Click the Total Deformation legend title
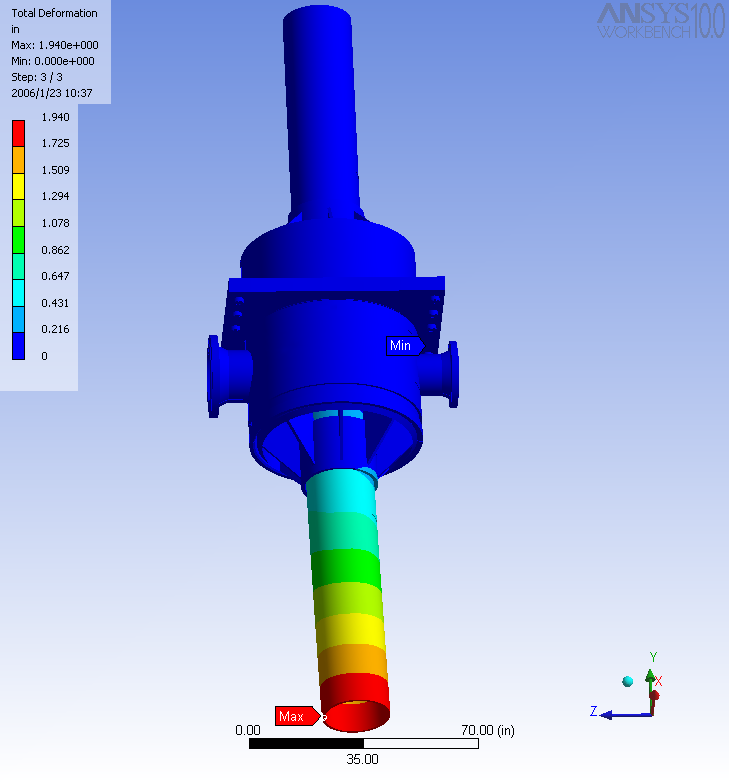729x783 pixels. (54, 14)
